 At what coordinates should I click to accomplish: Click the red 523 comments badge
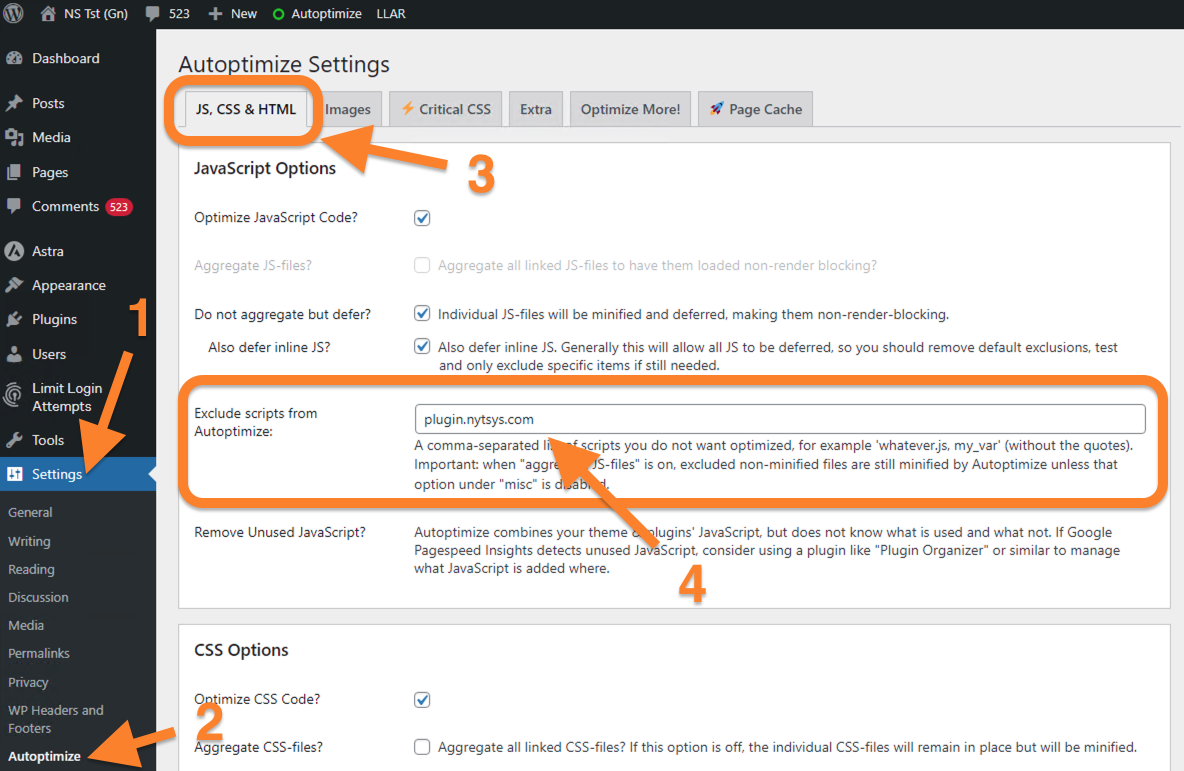[x=119, y=207]
